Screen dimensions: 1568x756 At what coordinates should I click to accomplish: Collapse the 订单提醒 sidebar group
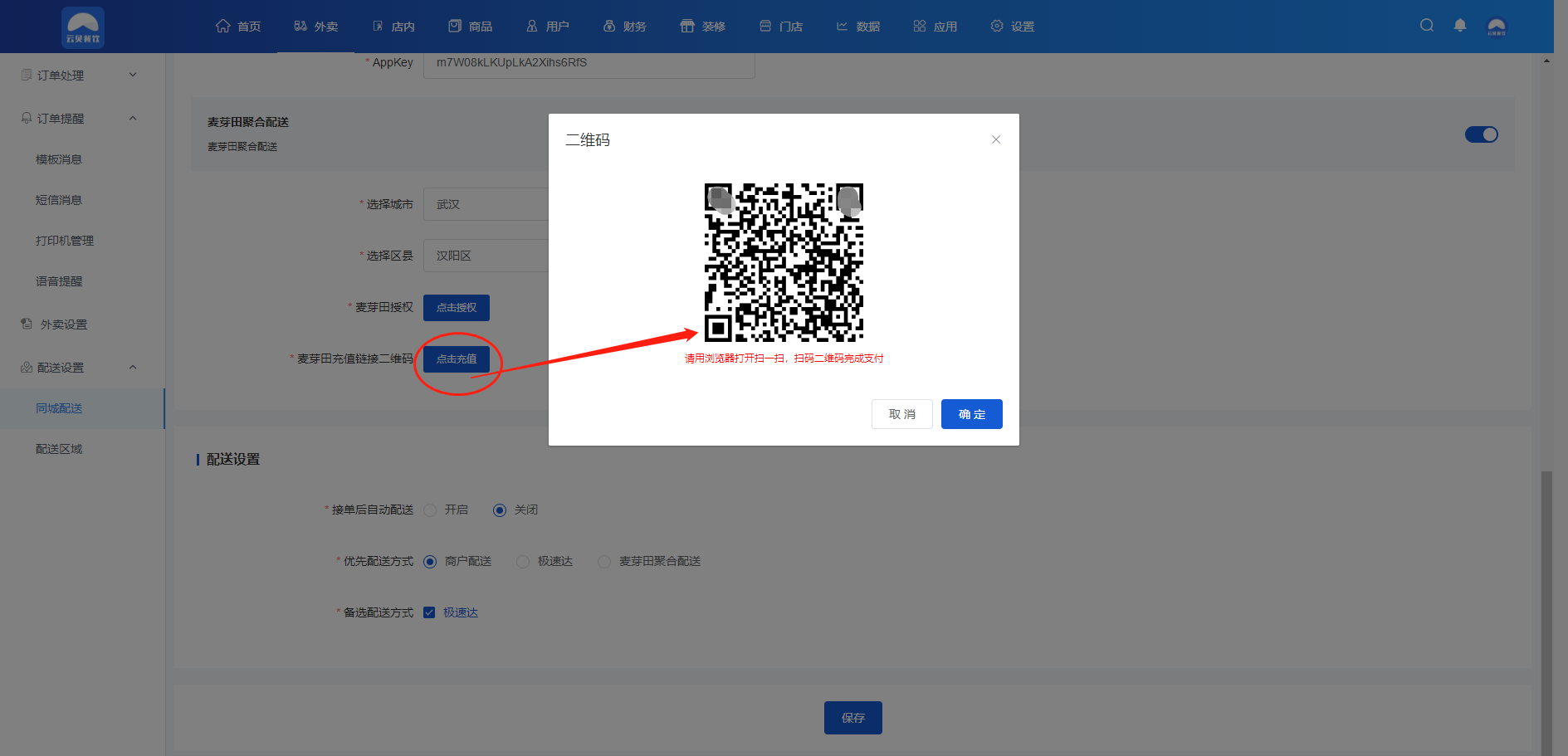pos(82,119)
